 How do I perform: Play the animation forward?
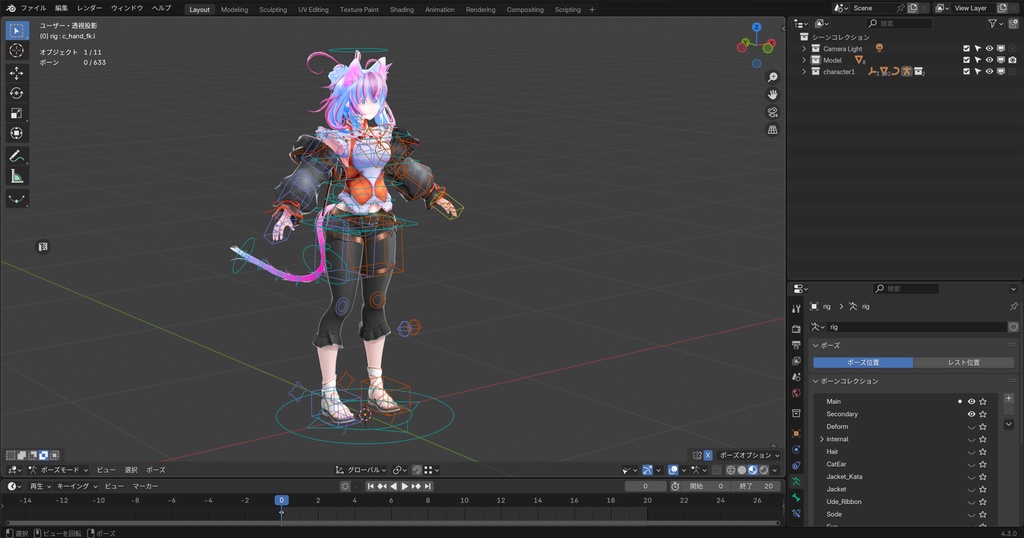[404, 486]
